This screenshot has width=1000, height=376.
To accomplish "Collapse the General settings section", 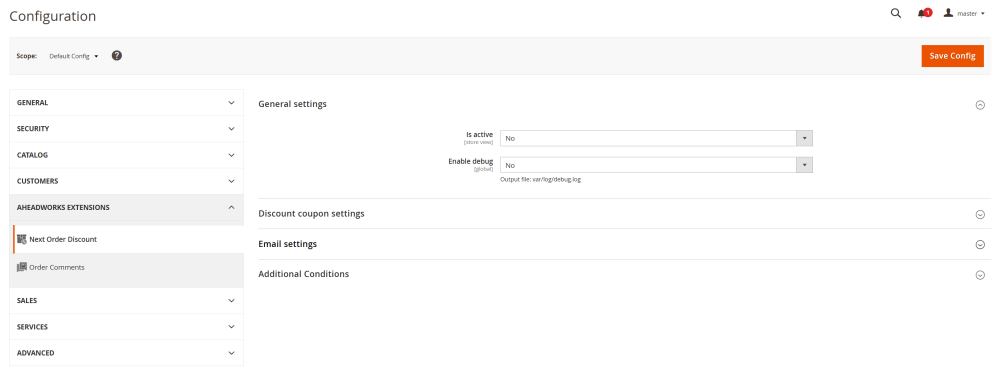I will point(980,105).
